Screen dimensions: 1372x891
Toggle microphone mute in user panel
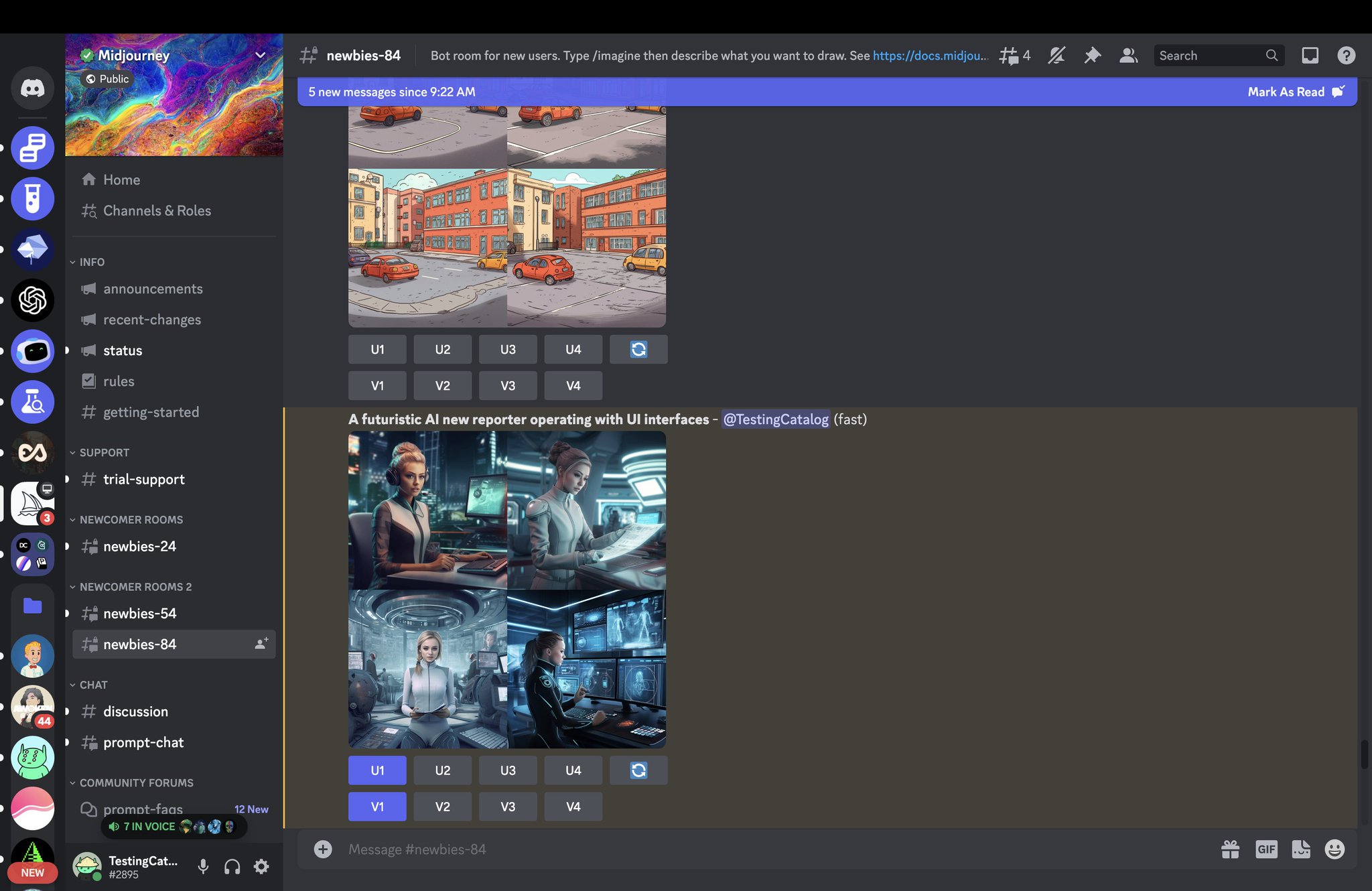coord(203,867)
